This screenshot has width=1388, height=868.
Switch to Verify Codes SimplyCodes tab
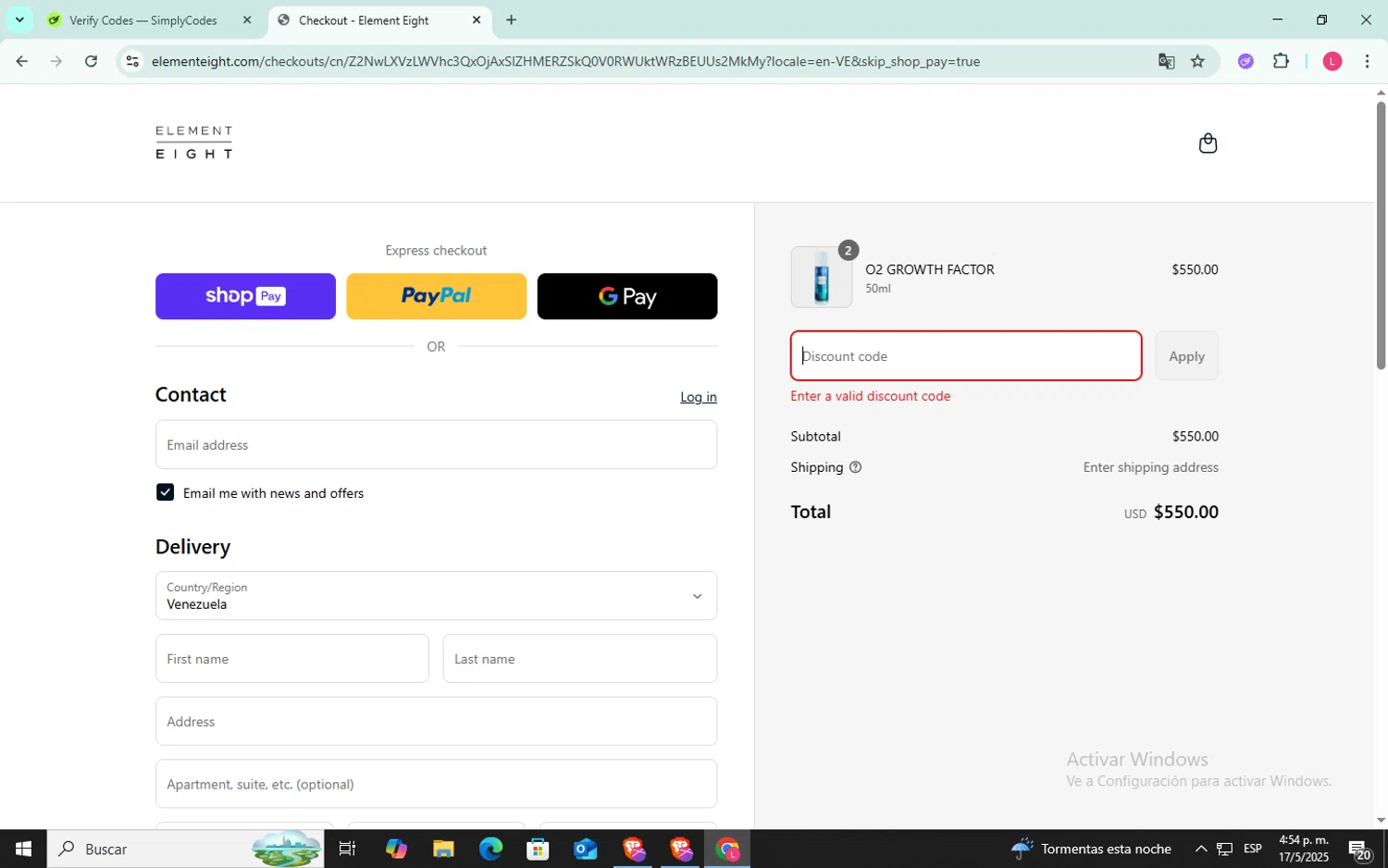143,19
